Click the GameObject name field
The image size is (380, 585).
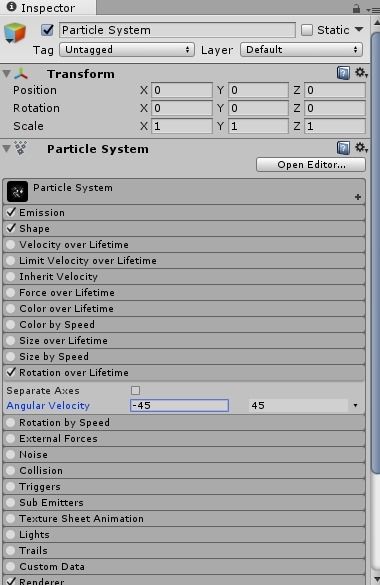click(x=178, y=30)
